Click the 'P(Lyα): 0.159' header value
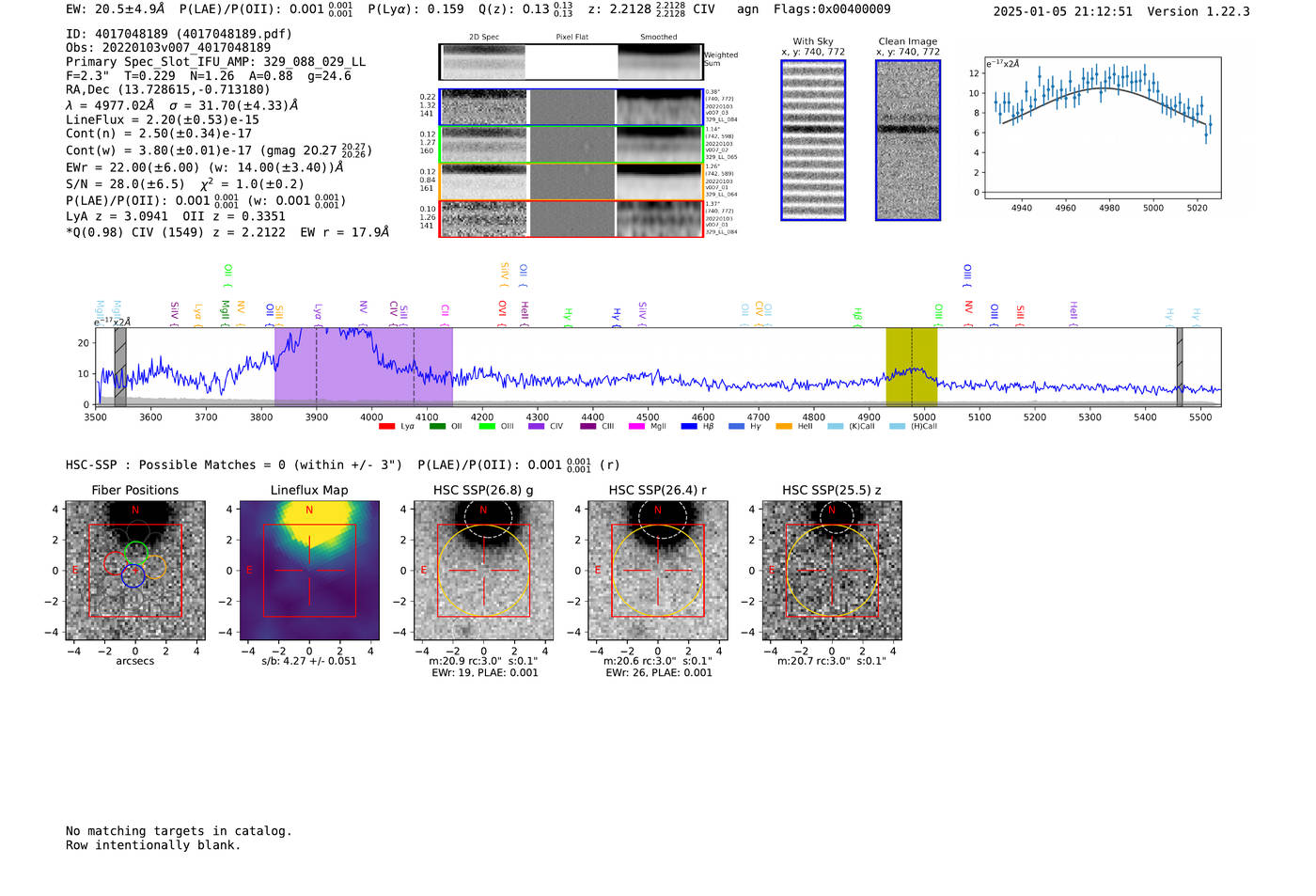The height and width of the screenshot is (896, 1316). [x=415, y=9]
